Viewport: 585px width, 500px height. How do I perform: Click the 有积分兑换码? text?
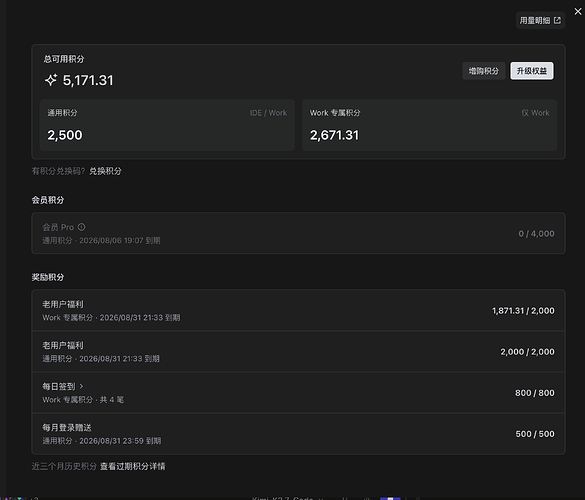[59, 171]
